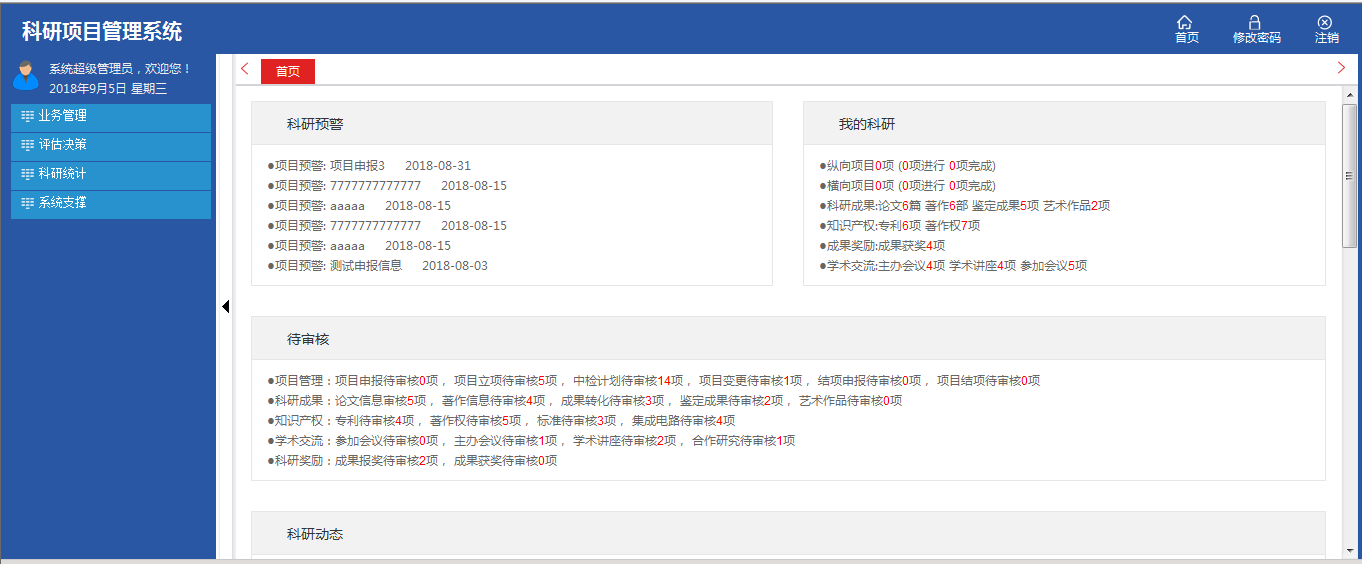Click 系统超级管理员 welcome text
The height and width of the screenshot is (564, 1362).
click(x=119, y=69)
